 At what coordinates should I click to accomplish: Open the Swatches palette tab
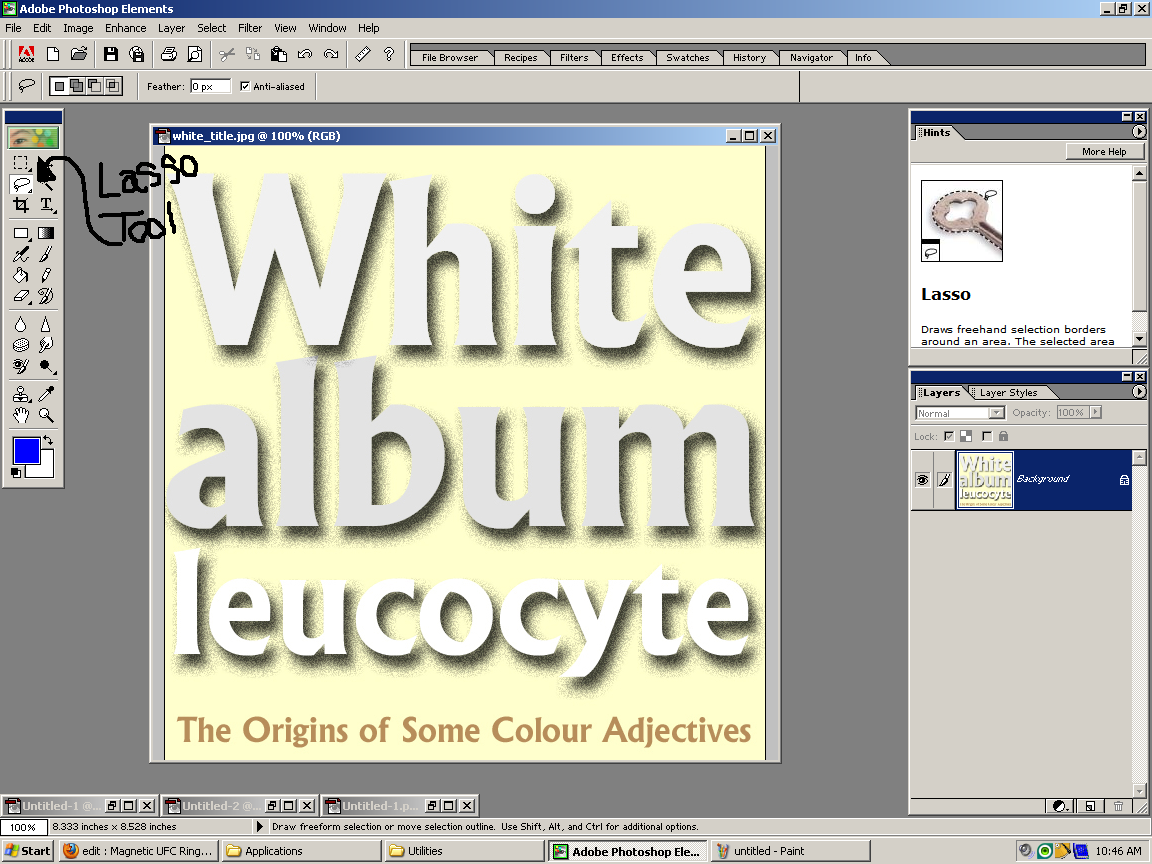click(x=688, y=57)
